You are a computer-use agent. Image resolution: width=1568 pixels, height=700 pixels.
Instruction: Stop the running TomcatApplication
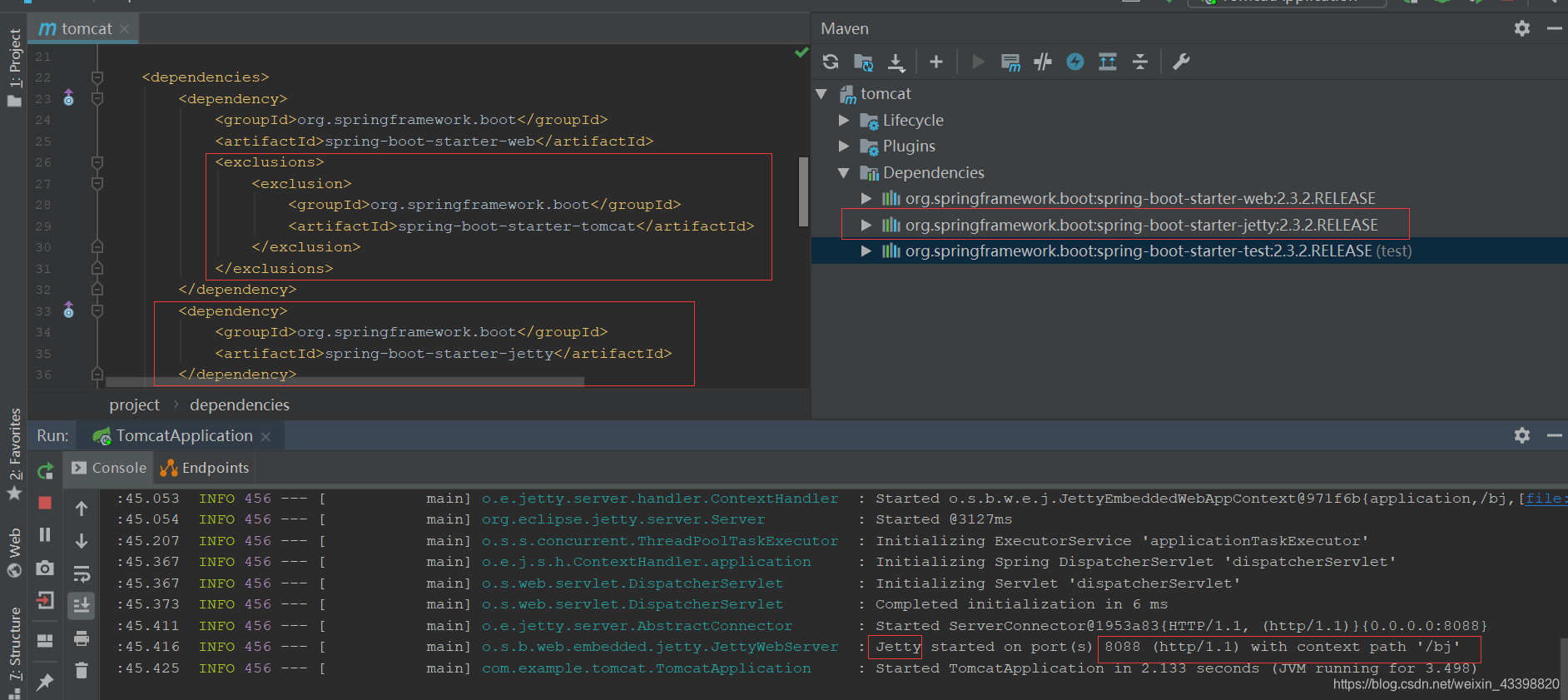[45, 503]
